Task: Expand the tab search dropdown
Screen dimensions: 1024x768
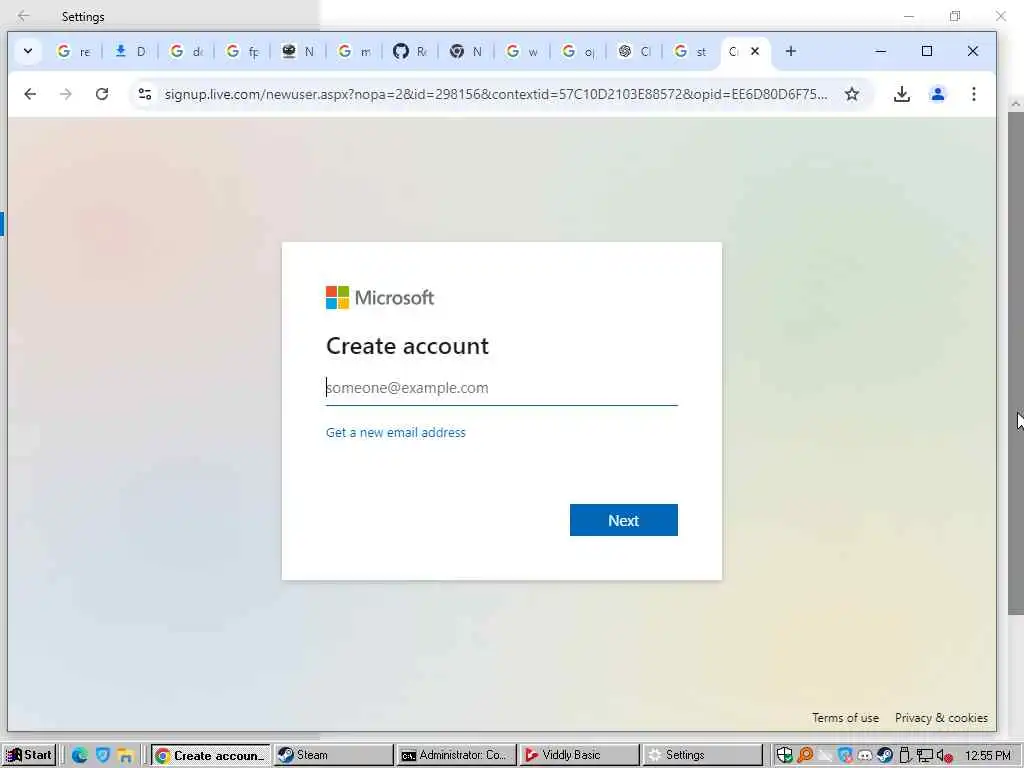Action: 28,51
